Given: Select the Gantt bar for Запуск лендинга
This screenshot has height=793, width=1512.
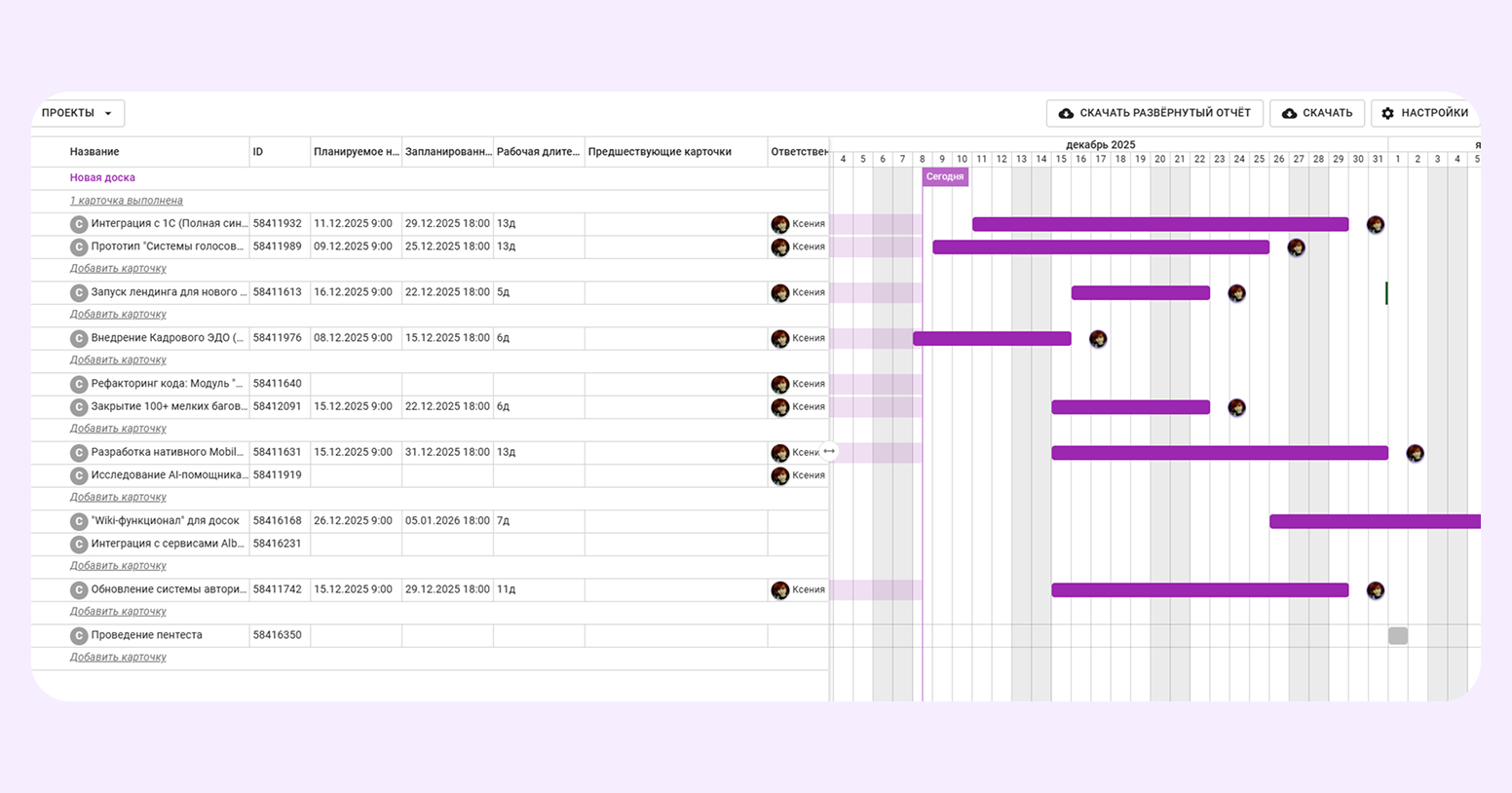Looking at the screenshot, I should (x=1140, y=293).
